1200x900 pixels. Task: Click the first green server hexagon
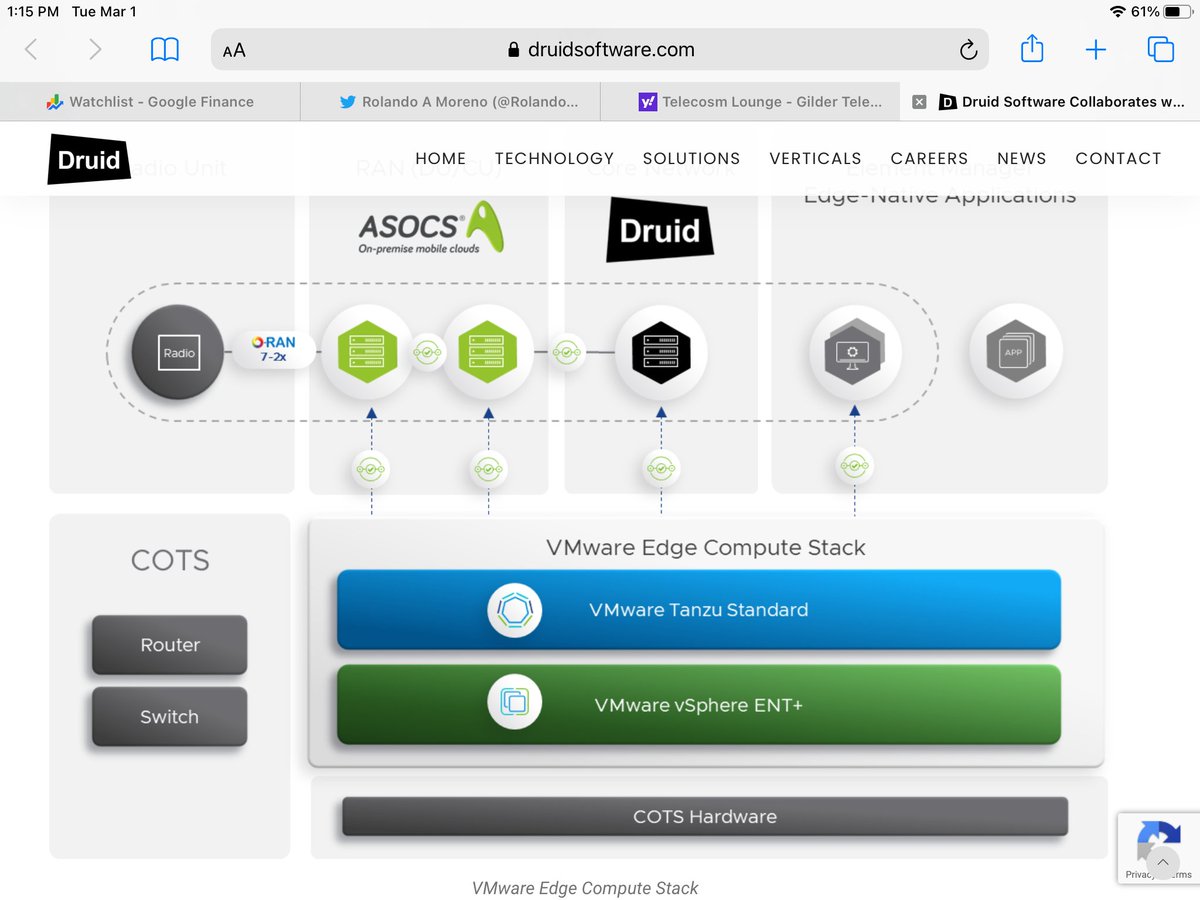368,352
